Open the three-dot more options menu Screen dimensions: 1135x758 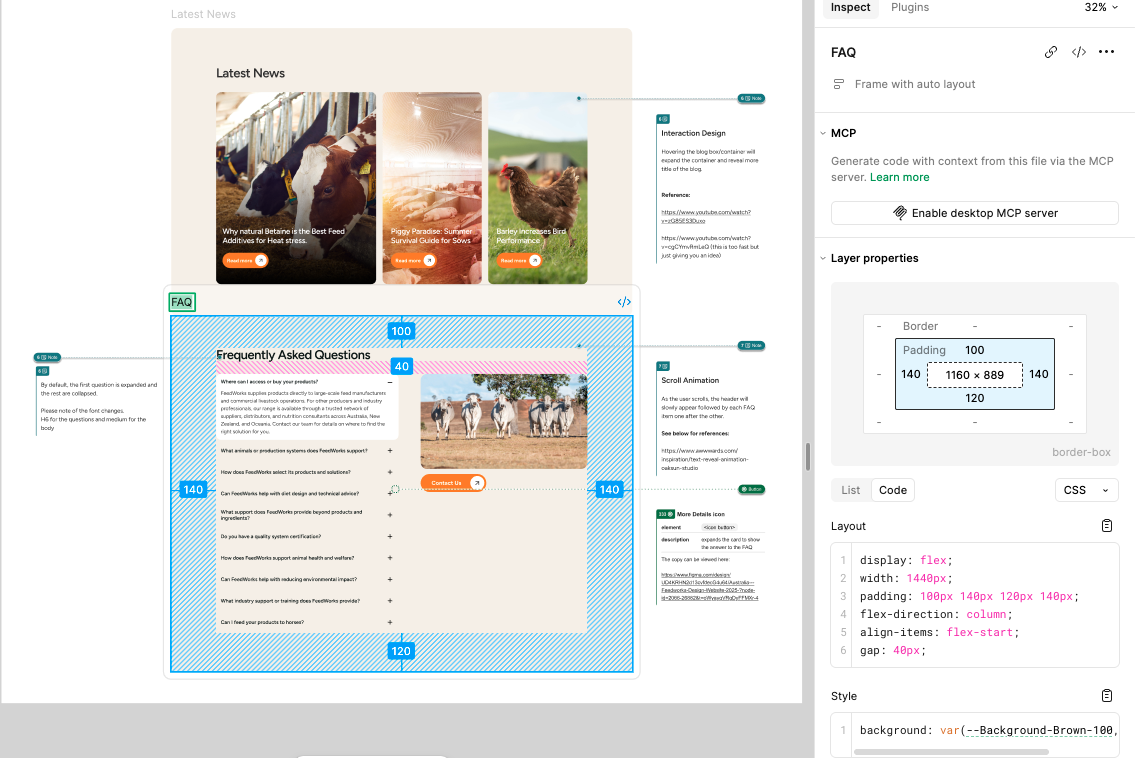point(1106,52)
